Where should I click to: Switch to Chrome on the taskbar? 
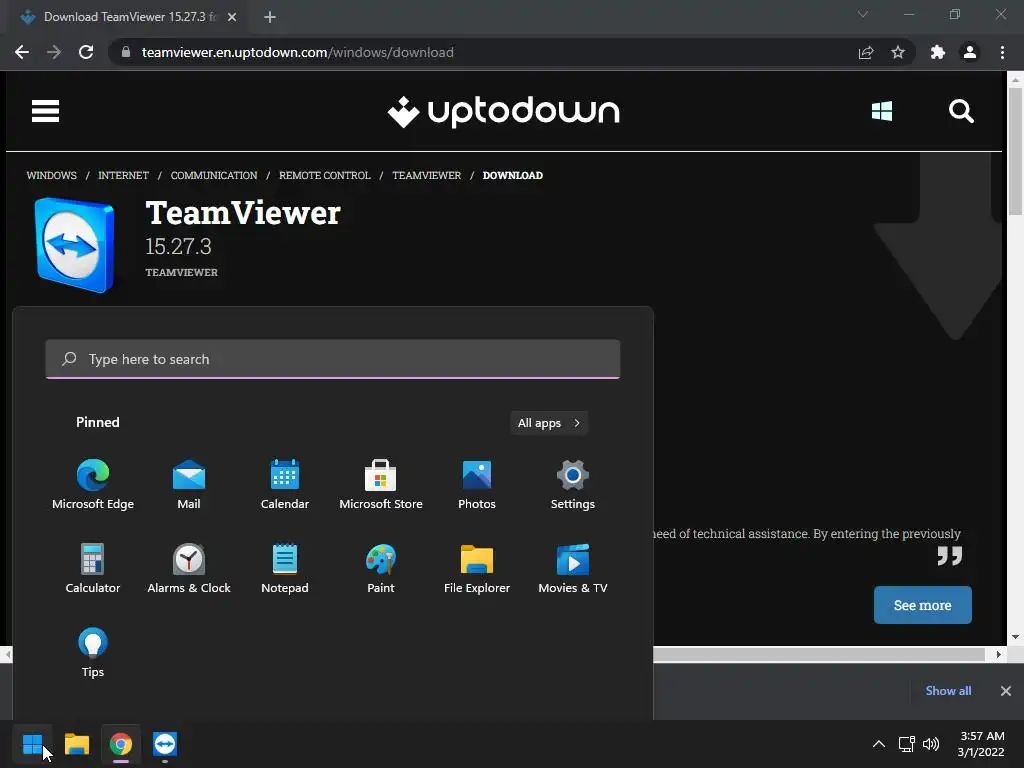tap(121, 744)
